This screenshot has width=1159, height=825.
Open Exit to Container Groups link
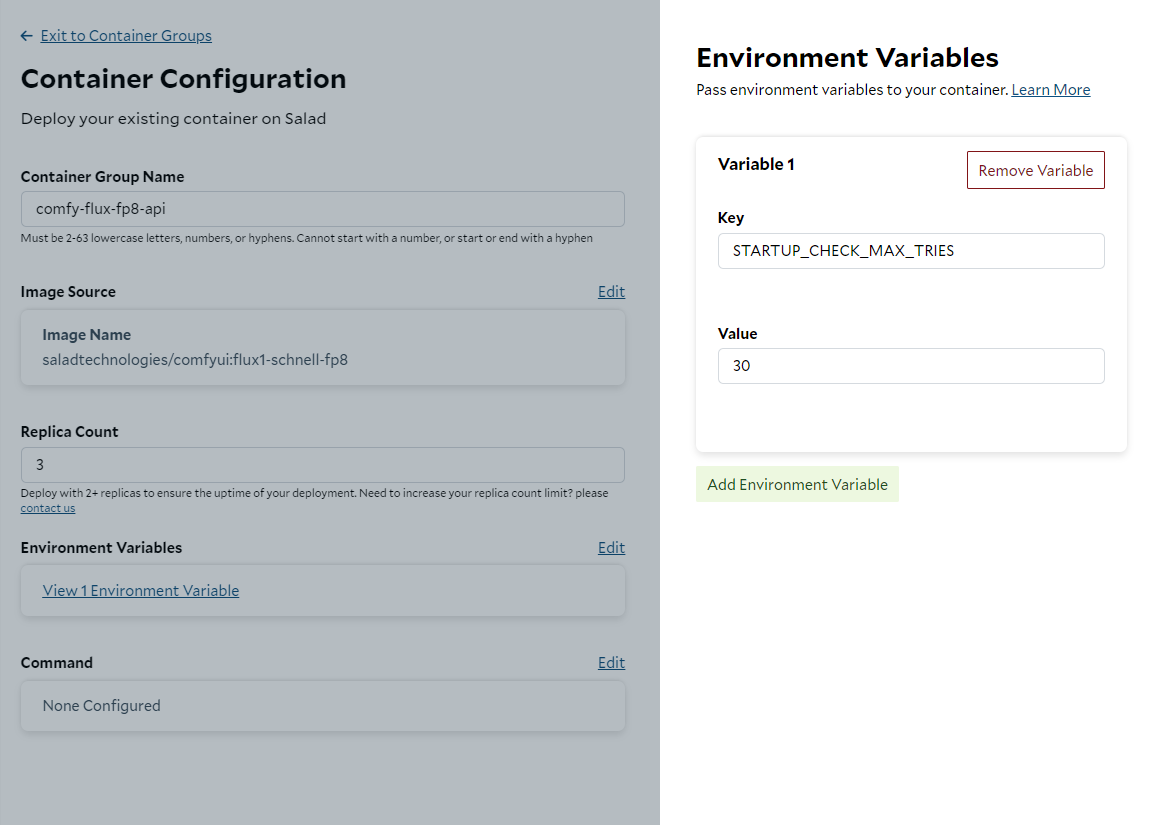point(126,35)
